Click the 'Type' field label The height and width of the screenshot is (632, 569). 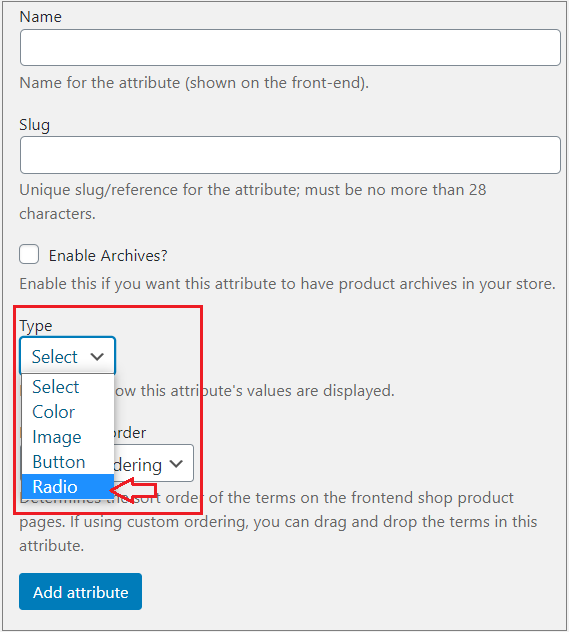click(36, 326)
